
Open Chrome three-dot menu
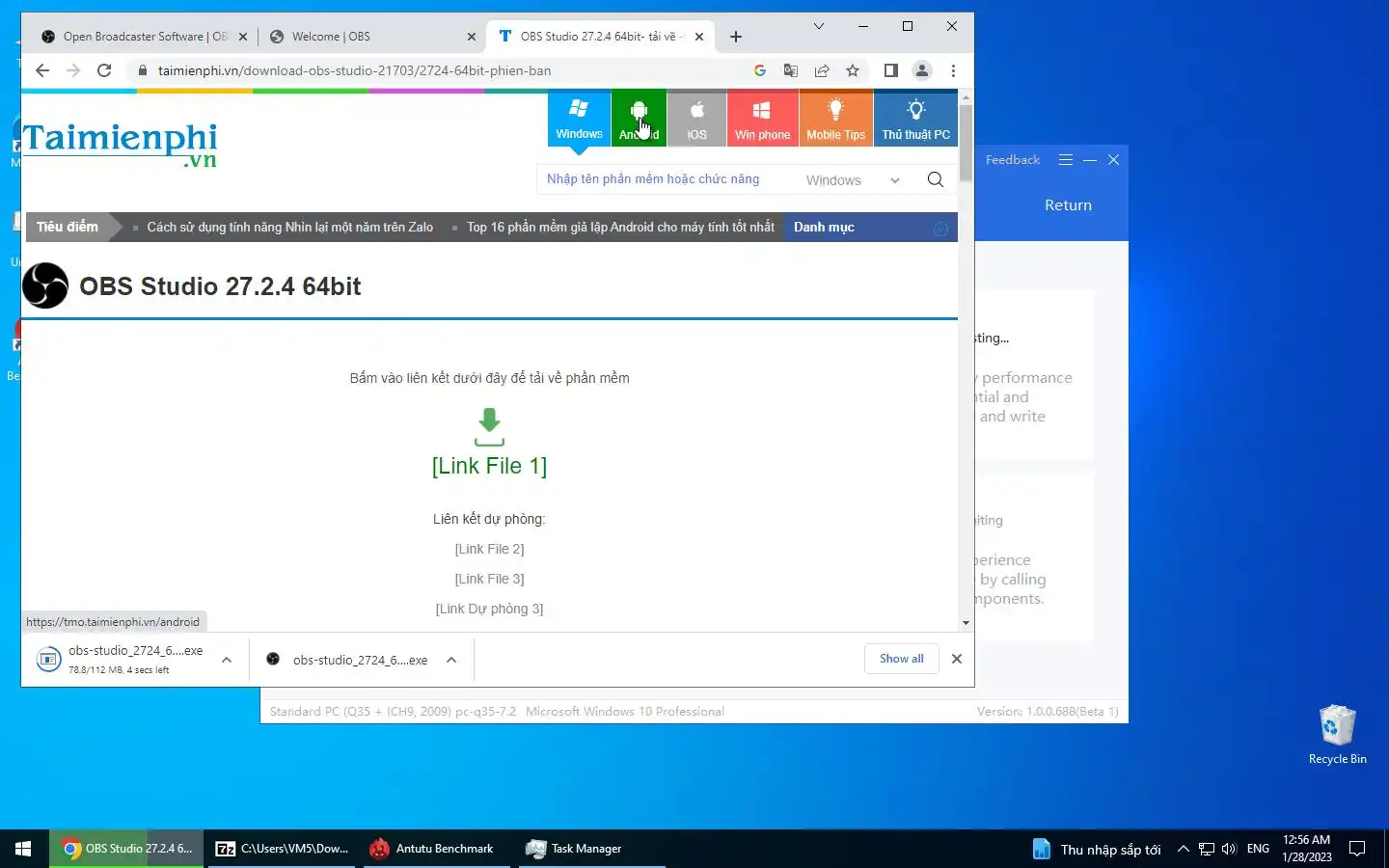click(953, 70)
